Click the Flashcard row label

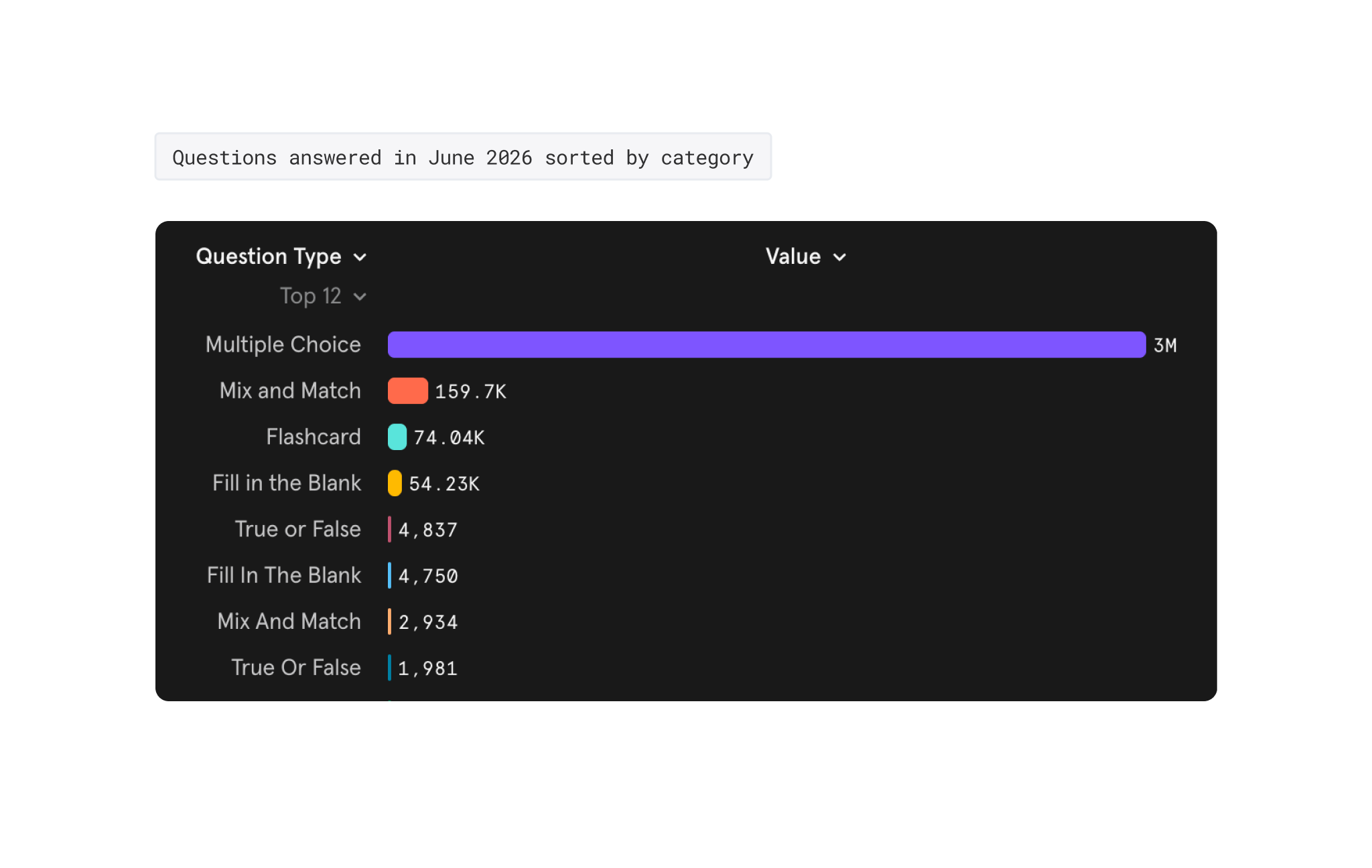[x=314, y=437]
